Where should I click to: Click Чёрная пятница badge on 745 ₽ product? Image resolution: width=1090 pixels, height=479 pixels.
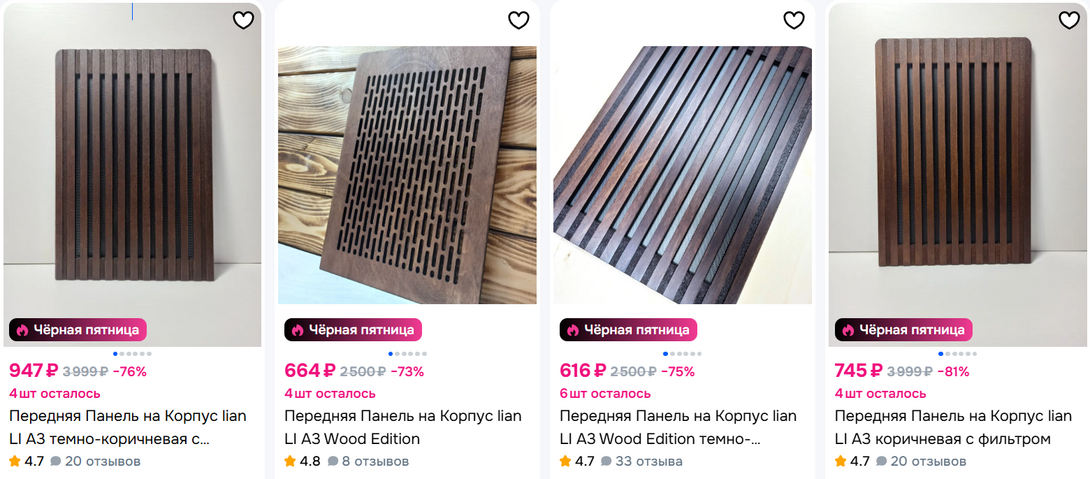click(903, 330)
